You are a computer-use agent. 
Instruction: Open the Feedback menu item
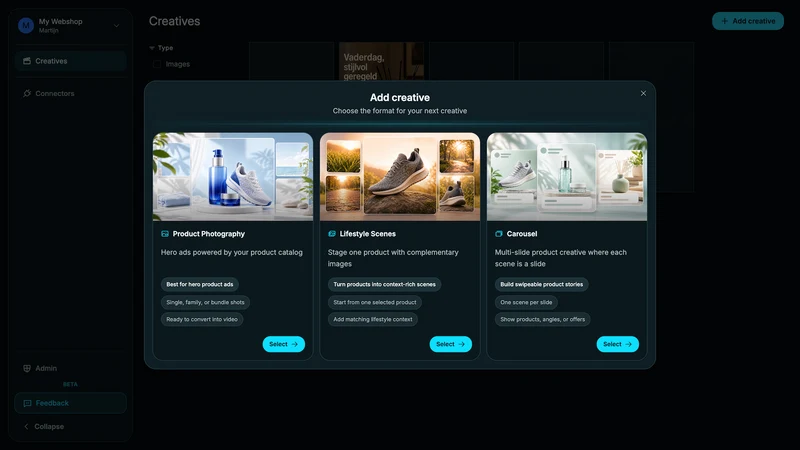[x=70, y=403]
